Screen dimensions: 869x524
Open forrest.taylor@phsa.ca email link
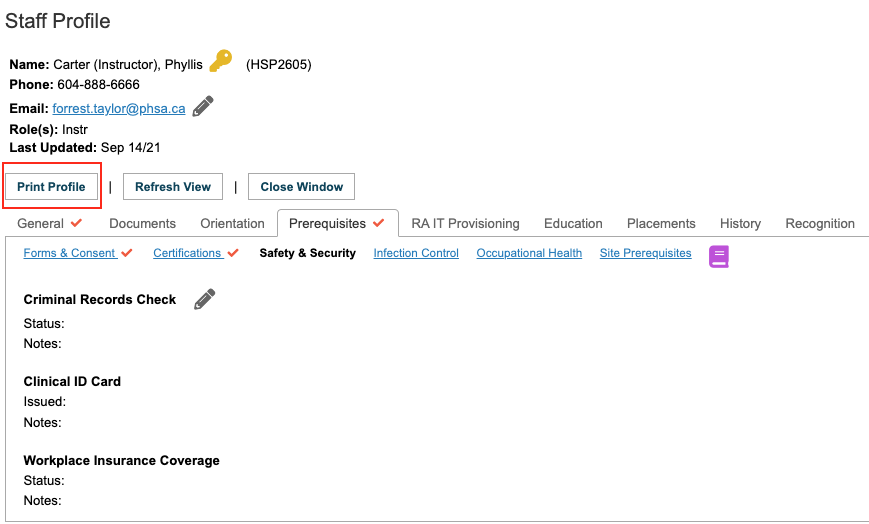coord(119,108)
